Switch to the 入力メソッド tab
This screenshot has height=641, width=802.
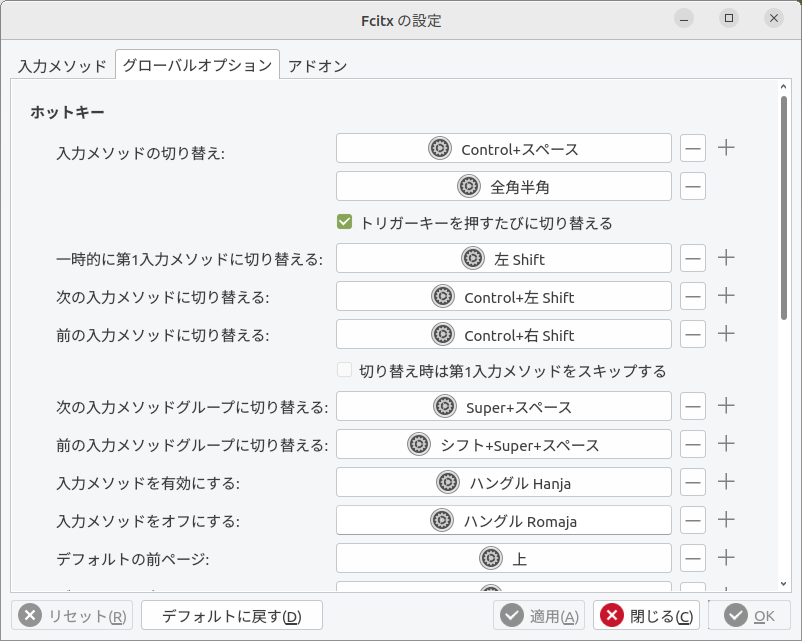62,66
